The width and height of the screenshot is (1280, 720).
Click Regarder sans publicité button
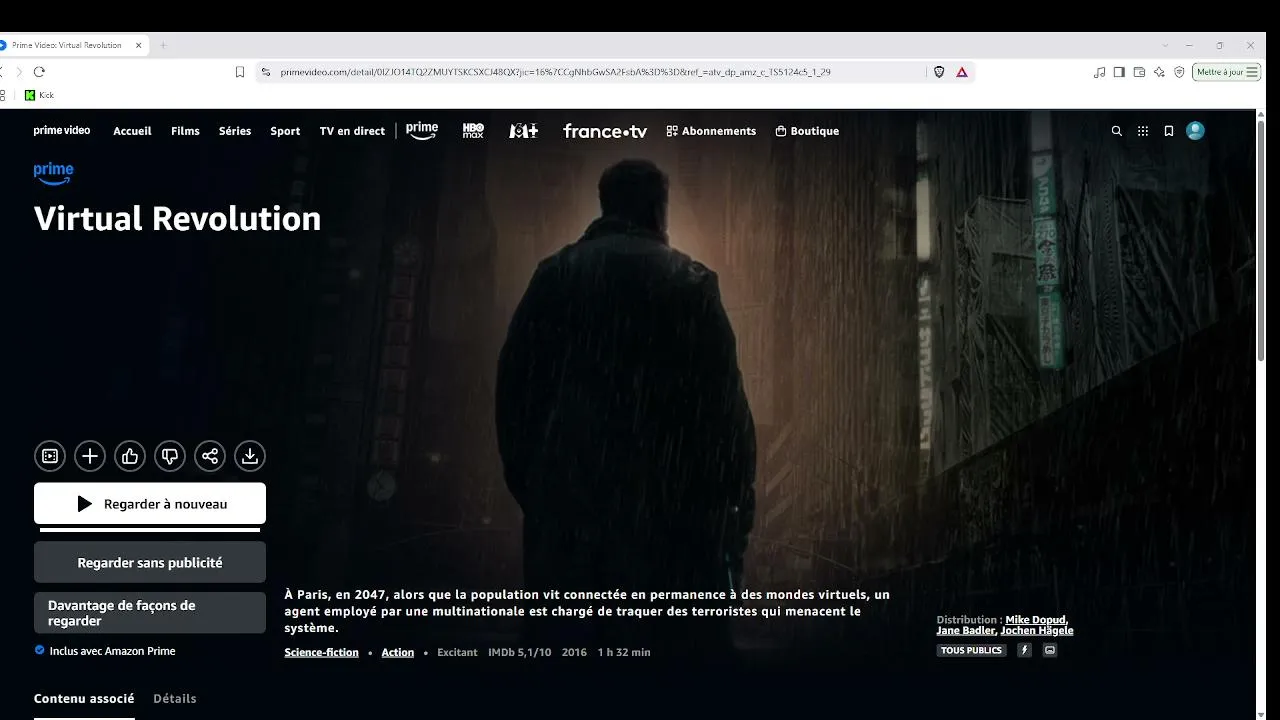(x=150, y=563)
